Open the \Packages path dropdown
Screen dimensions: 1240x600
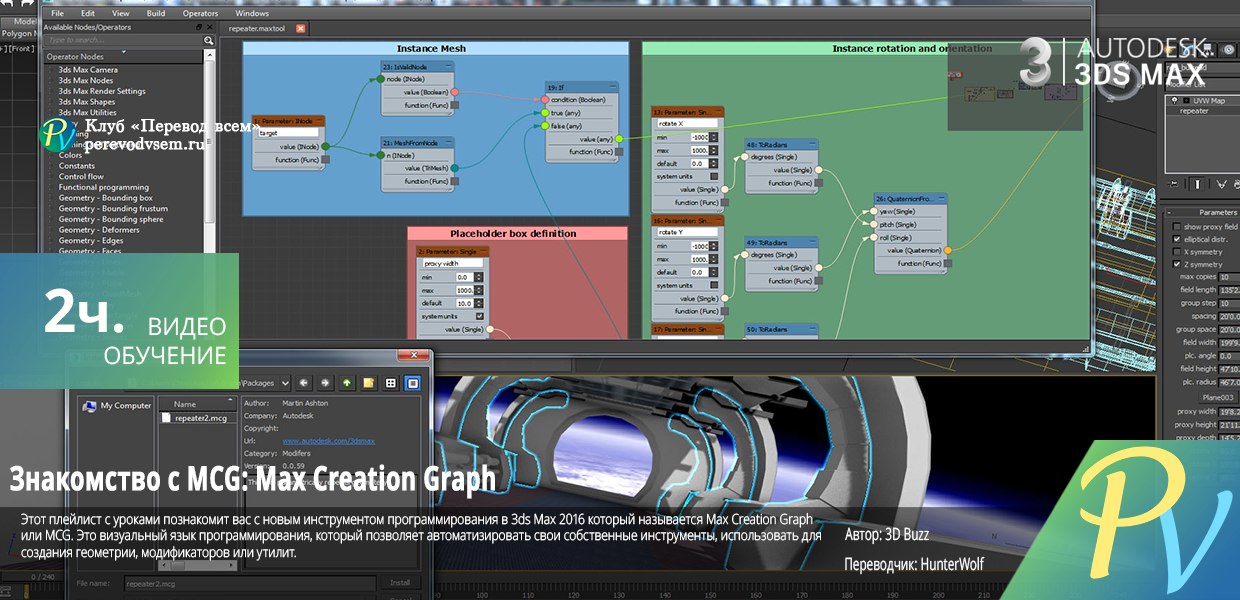tap(284, 382)
